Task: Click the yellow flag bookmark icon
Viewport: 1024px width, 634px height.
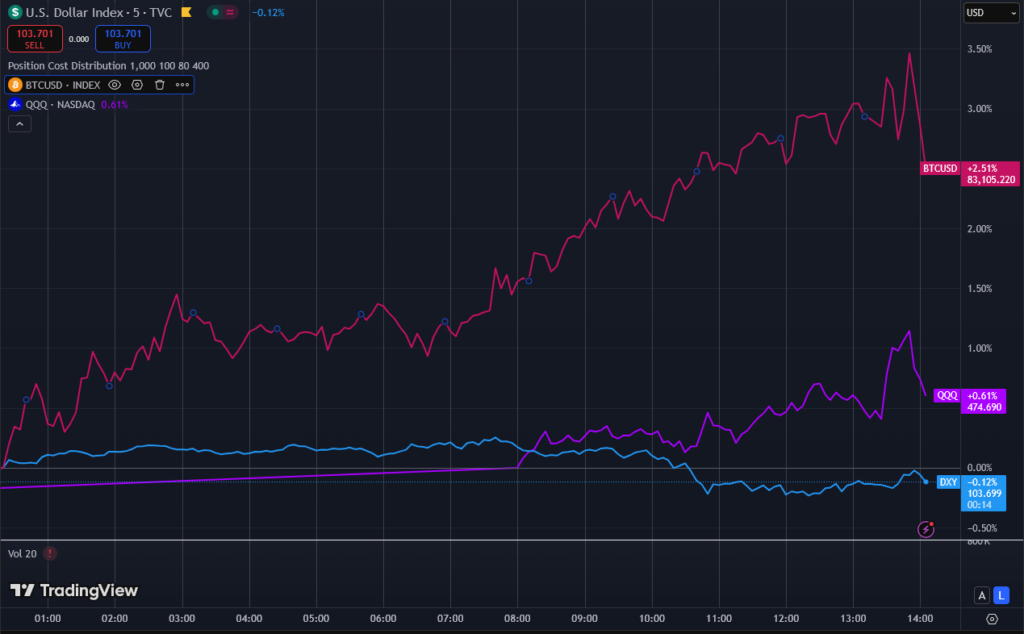Action: click(x=186, y=11)
